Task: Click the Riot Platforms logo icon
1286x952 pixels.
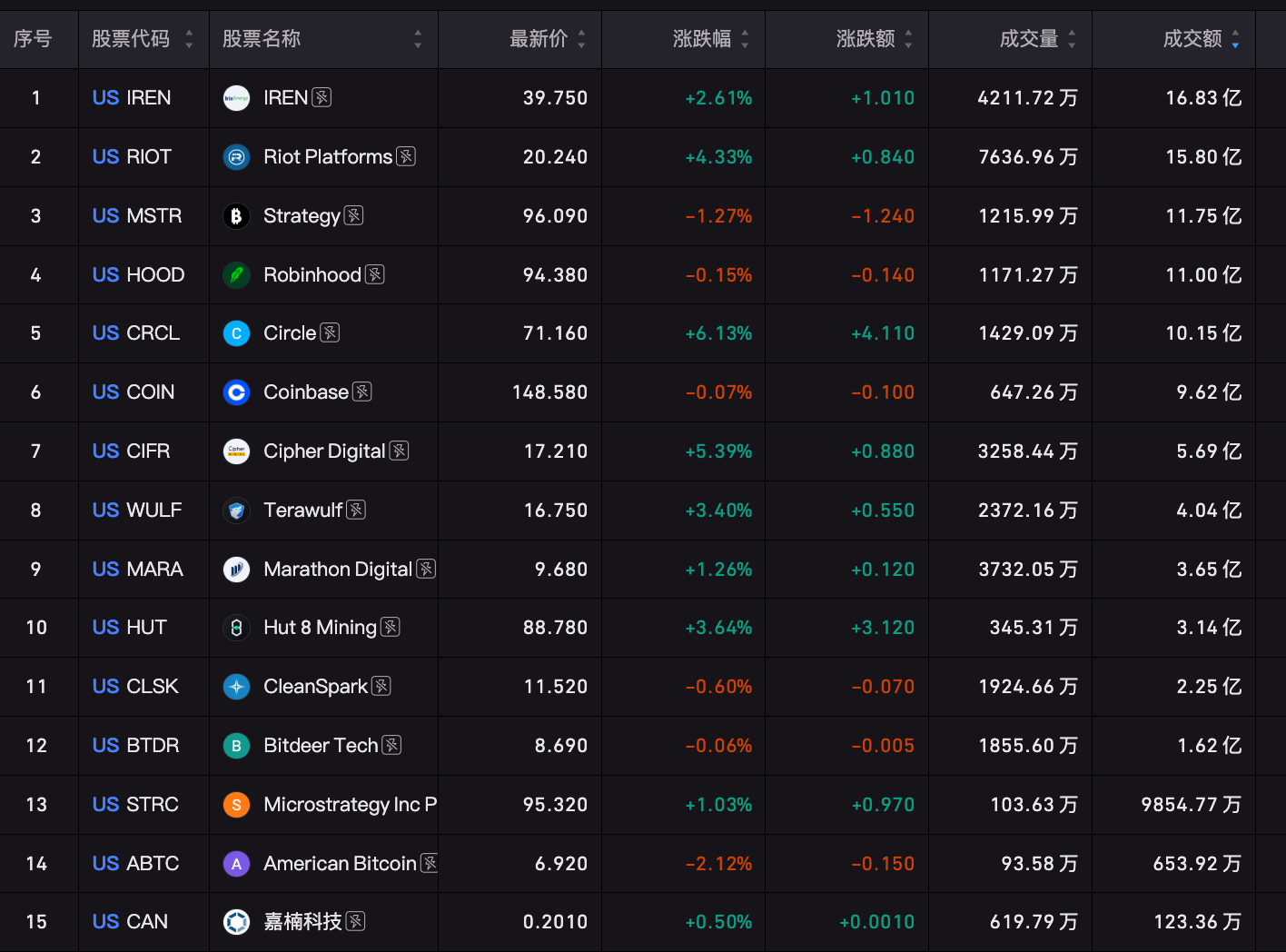Action: coord(236,157)
